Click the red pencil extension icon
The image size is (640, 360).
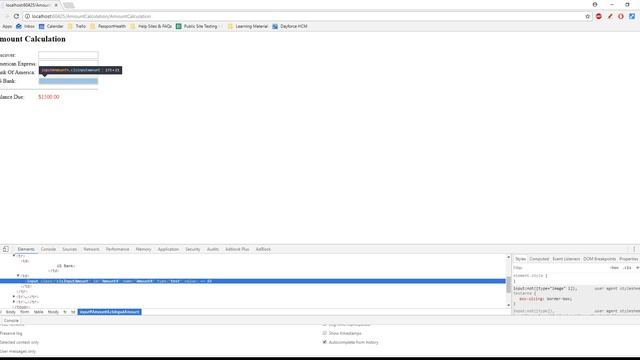click(610, 16)
